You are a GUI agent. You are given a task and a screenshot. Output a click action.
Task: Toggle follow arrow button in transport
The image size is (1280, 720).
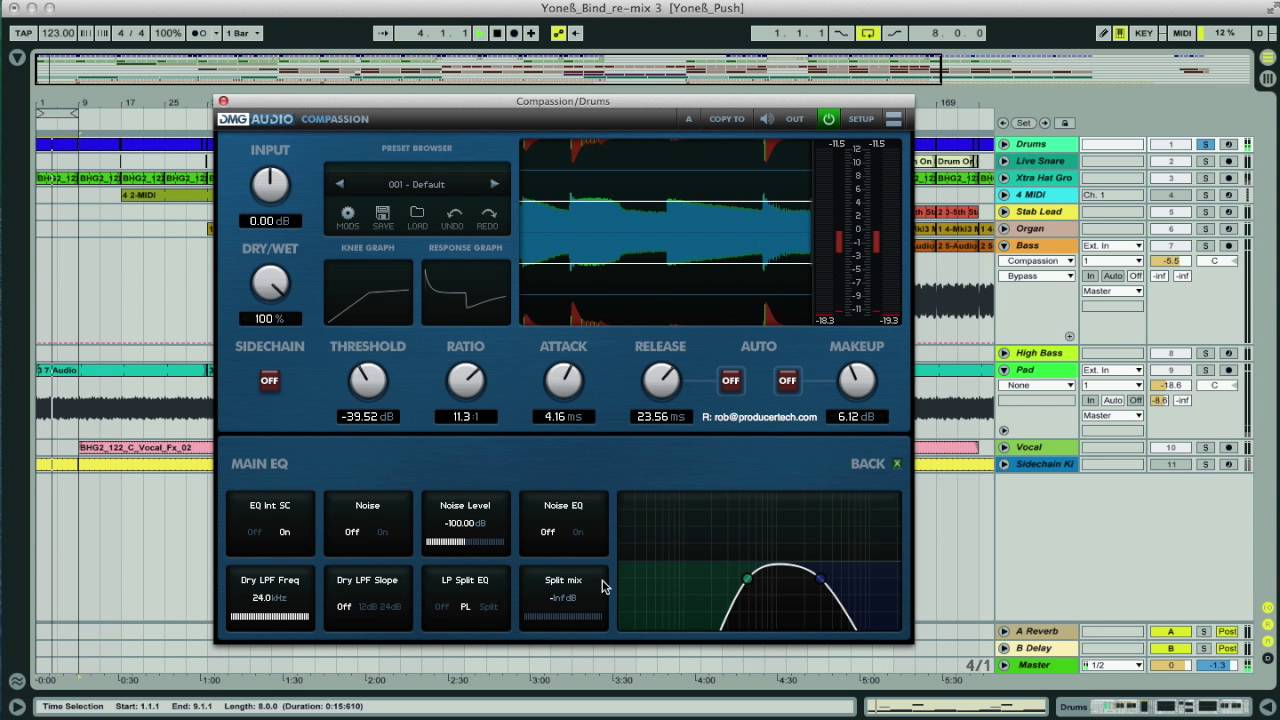click(x=383, y=33)
